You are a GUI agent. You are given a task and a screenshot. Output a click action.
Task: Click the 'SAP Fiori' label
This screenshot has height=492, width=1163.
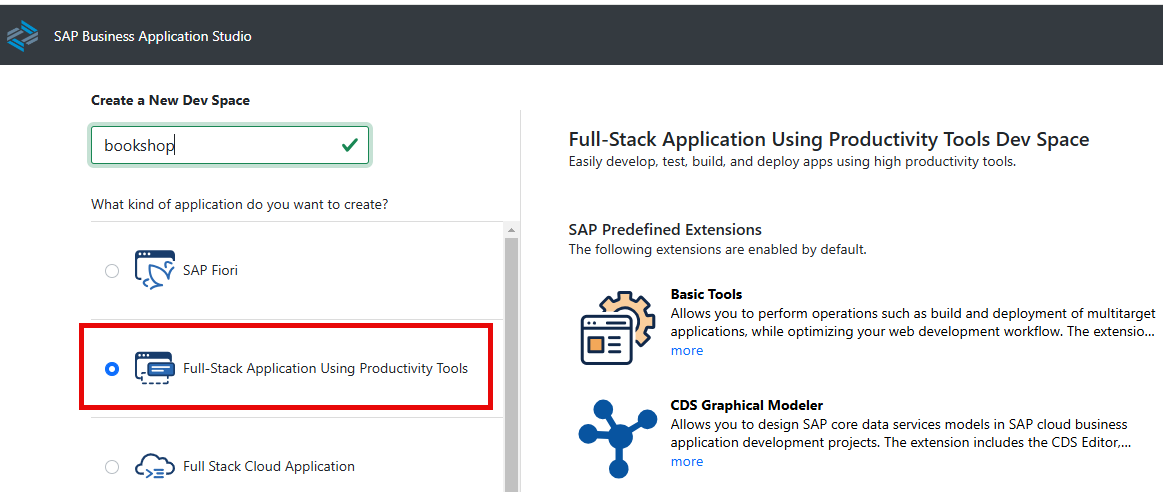pyautogui.click(x=211, y=270)
